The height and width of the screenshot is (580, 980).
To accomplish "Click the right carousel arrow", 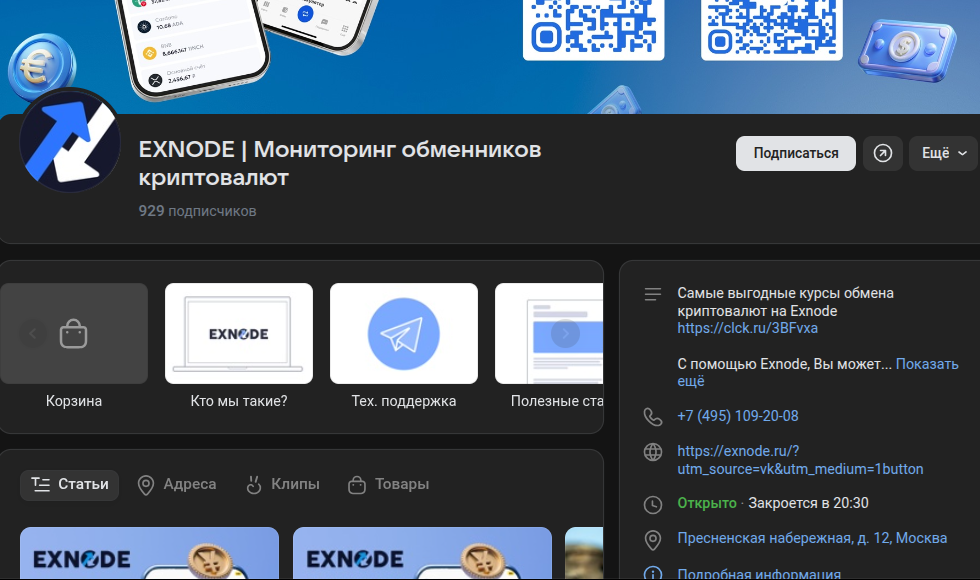I will [565, 334].
